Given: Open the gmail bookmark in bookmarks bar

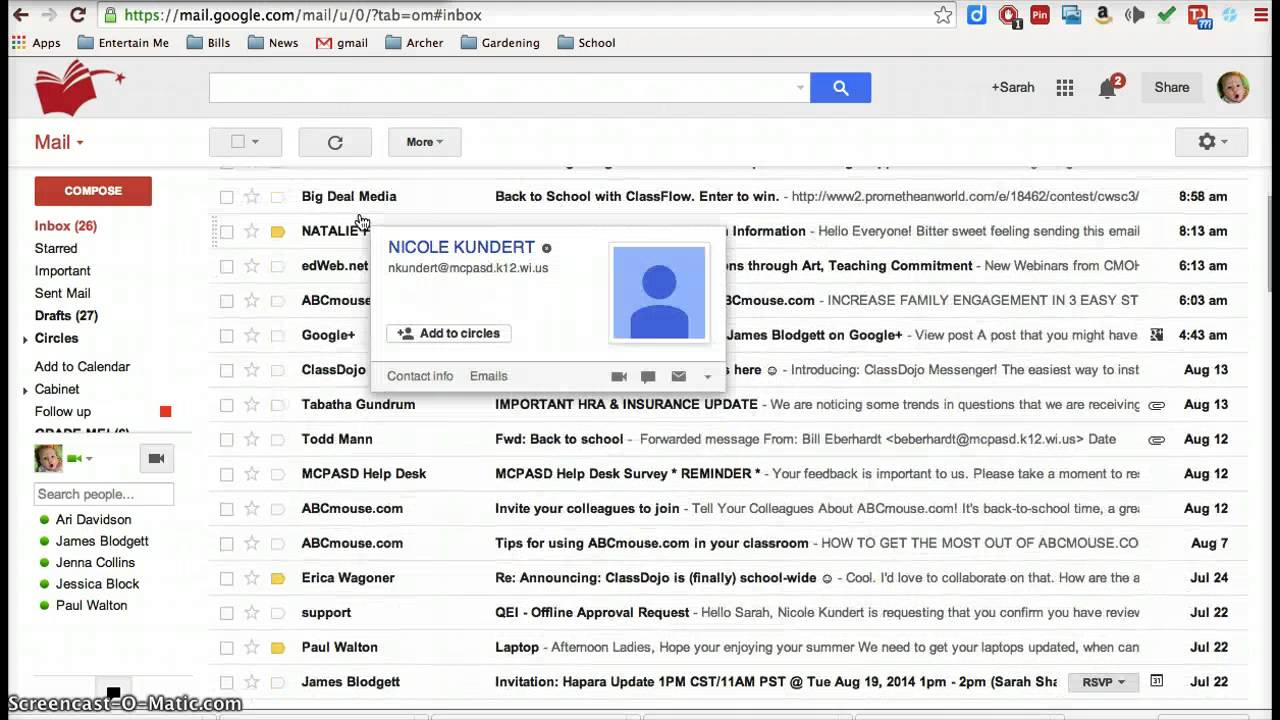Looking at the screenshot, I should coord(342,43).
